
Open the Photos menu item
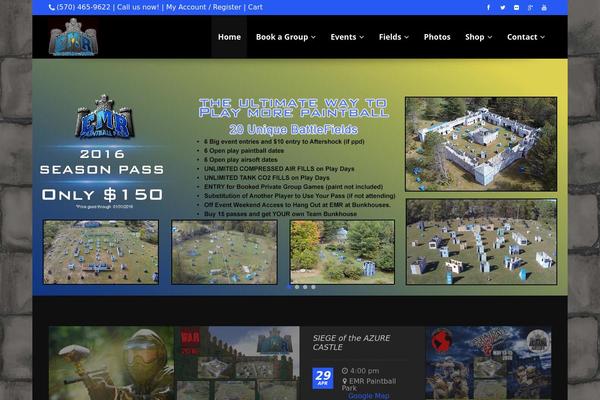(437, 37)
